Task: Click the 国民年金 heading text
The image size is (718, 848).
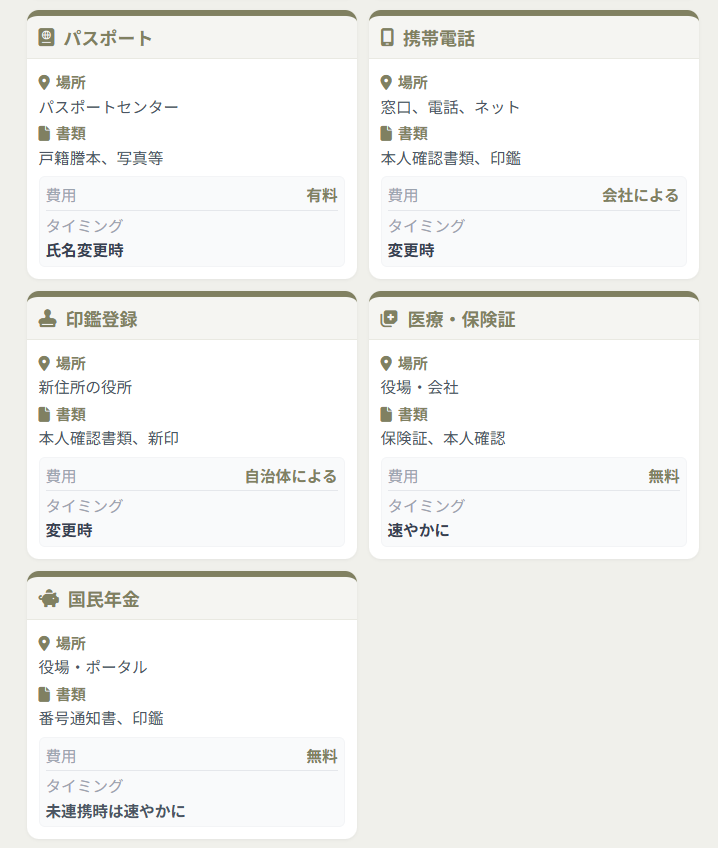Action: pos(104,600)
